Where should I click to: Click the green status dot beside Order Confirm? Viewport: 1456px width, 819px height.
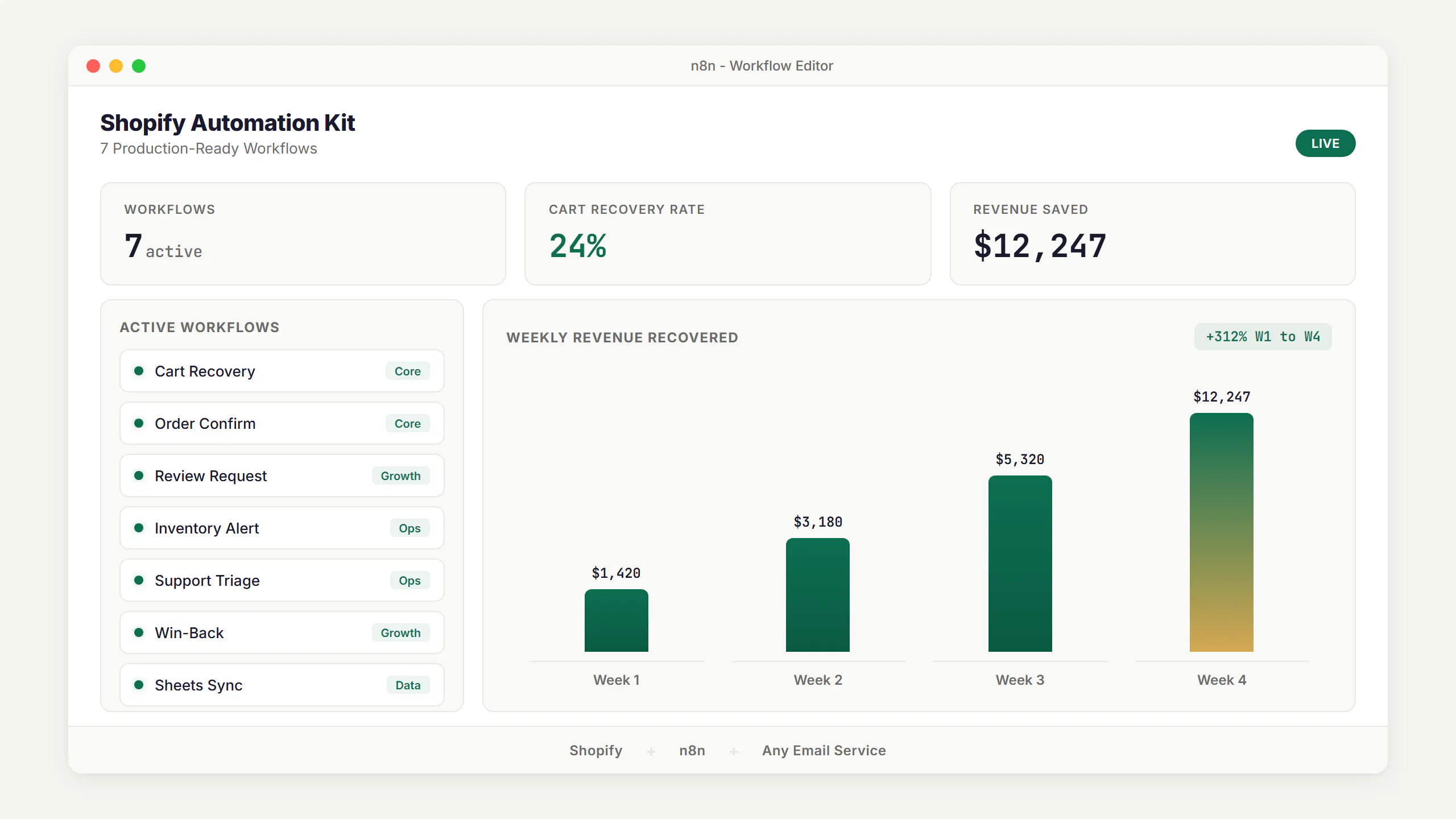click(x=139, y=423)
